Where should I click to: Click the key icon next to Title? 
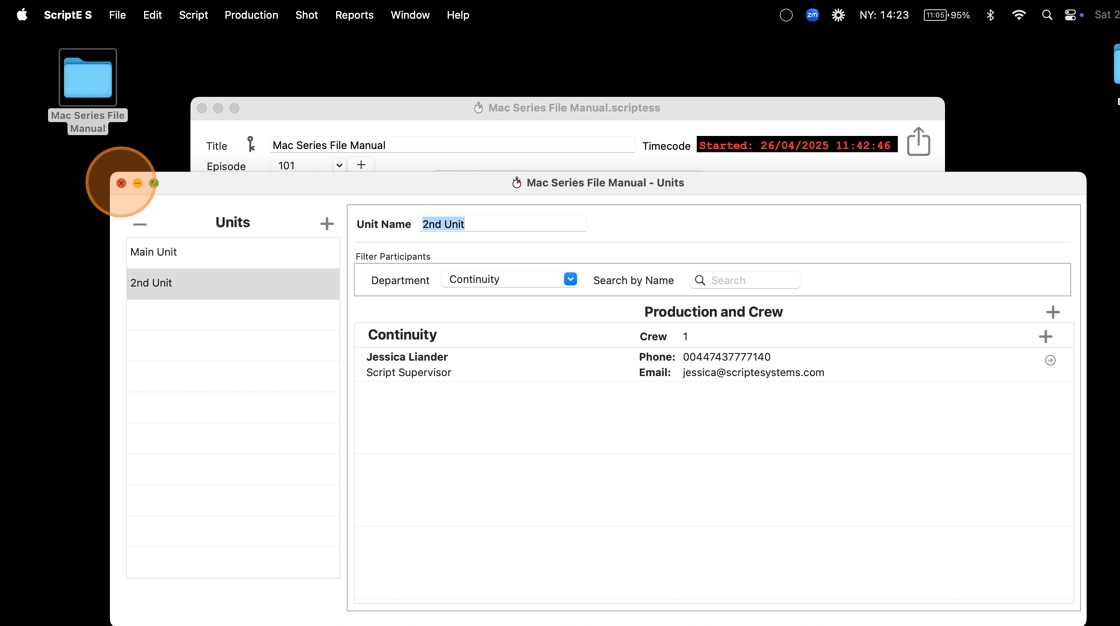coord(251,145)
